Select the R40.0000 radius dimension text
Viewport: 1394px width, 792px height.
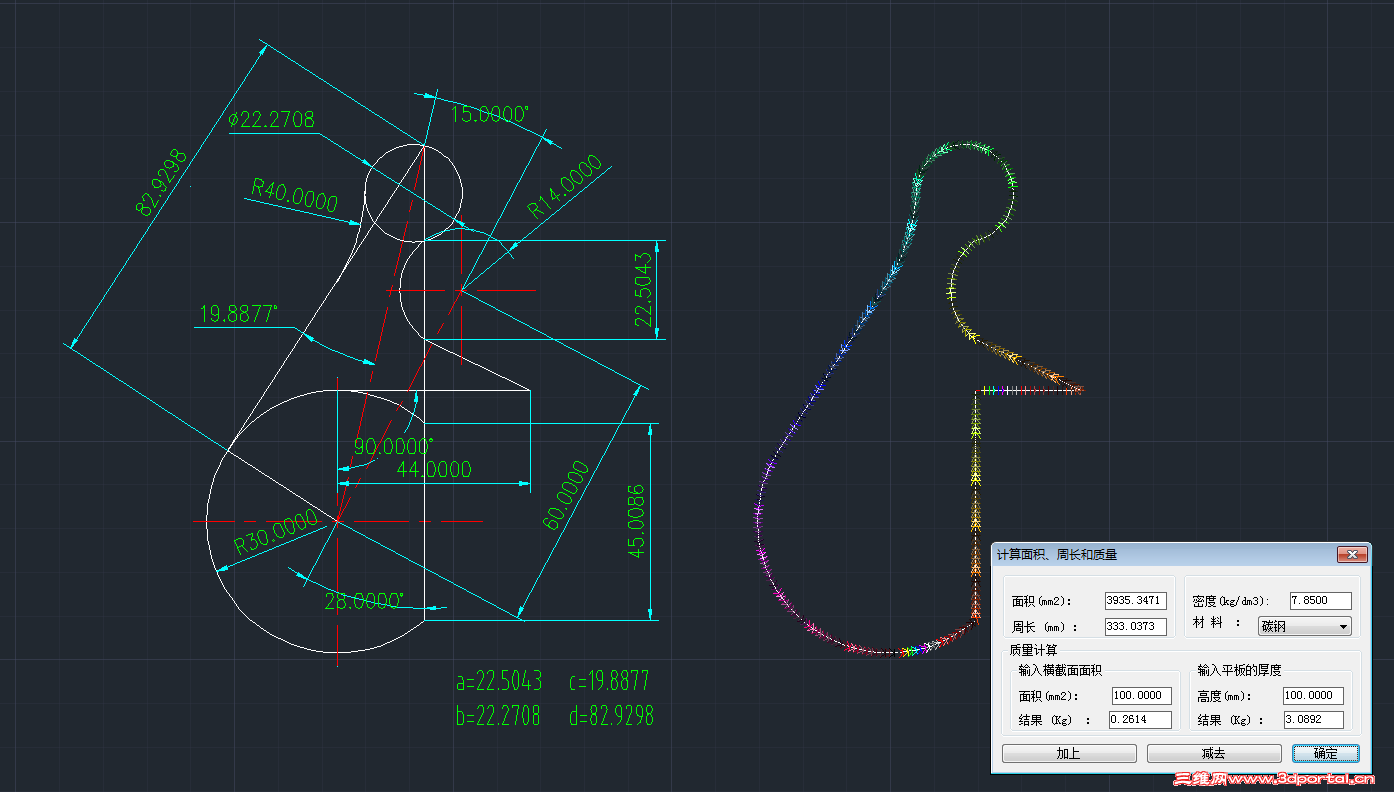point(294,195)
